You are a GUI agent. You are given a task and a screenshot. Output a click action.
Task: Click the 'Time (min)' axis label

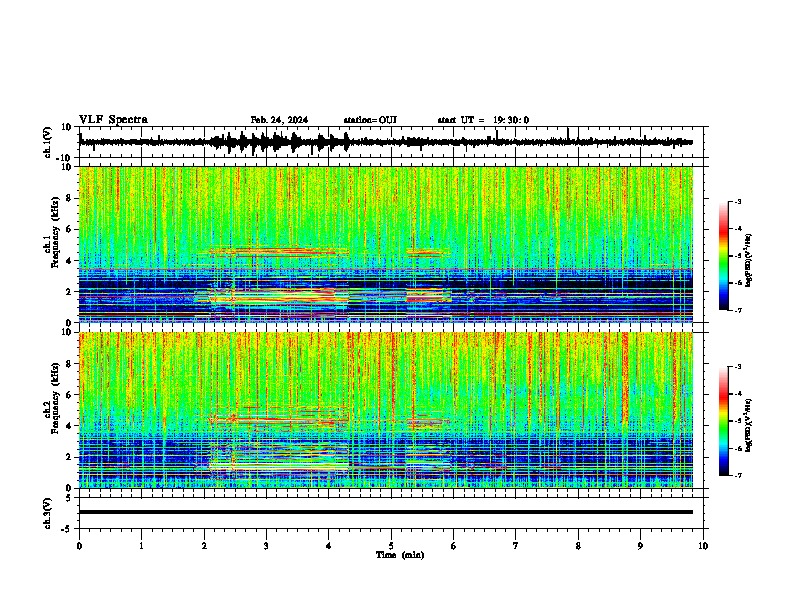pyautogui.click(x=400, y=555)
